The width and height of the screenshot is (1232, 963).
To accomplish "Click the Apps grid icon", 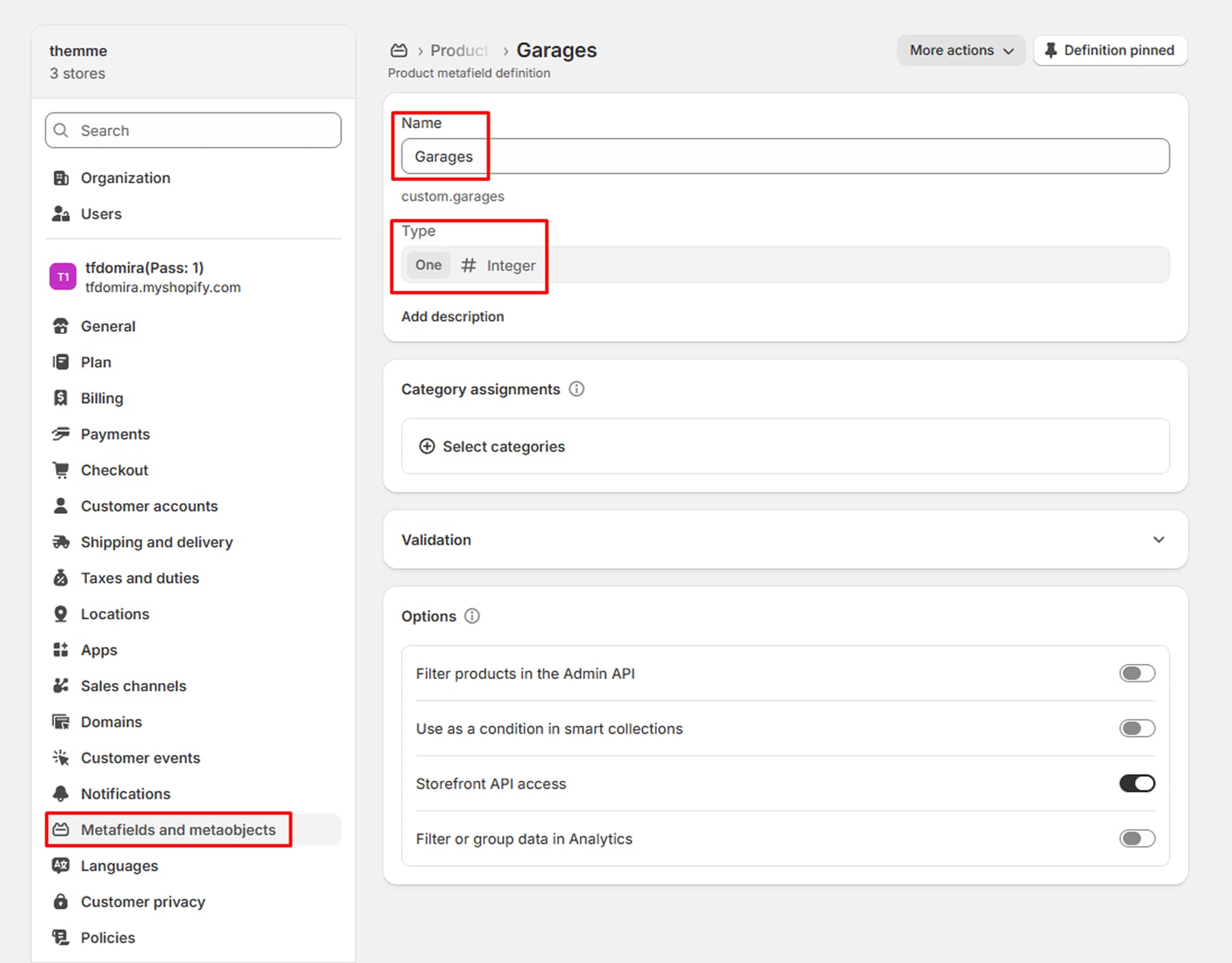I will click(61, 650).
